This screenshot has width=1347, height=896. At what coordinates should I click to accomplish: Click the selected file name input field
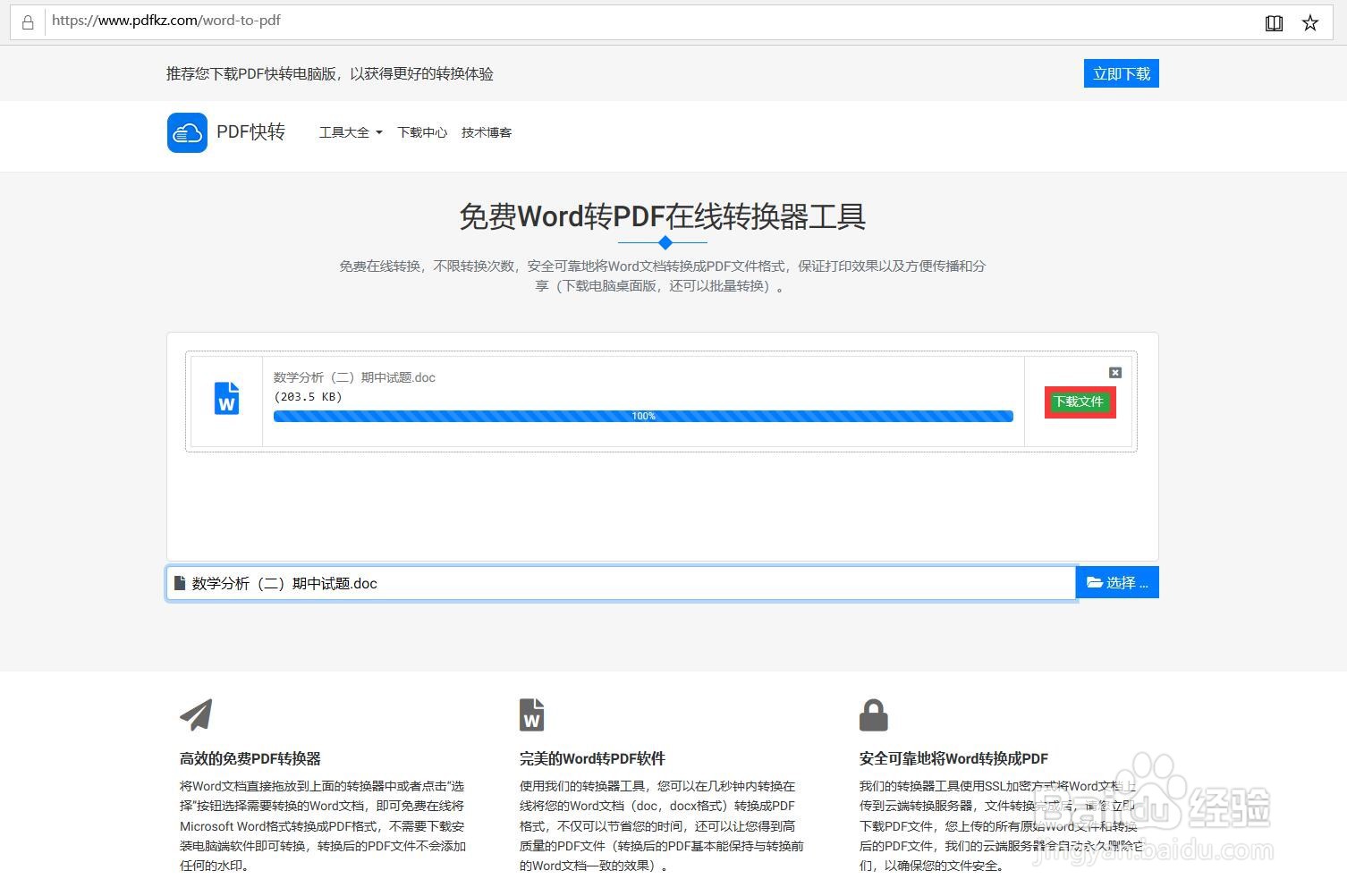click(621, 583)
